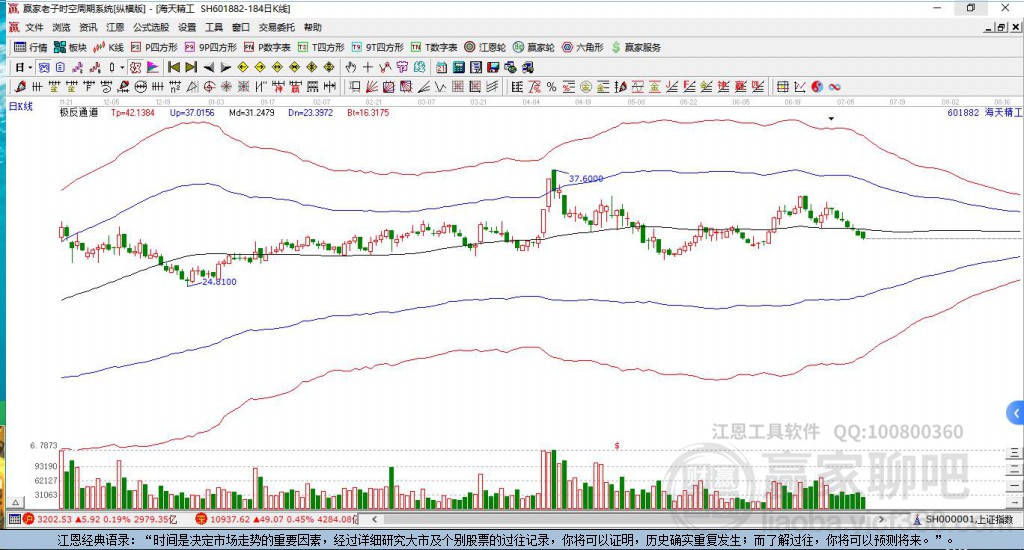The image size is (1024, 550).
Task: Select the Gann fan lines tool
Action: tap(372, 87)
